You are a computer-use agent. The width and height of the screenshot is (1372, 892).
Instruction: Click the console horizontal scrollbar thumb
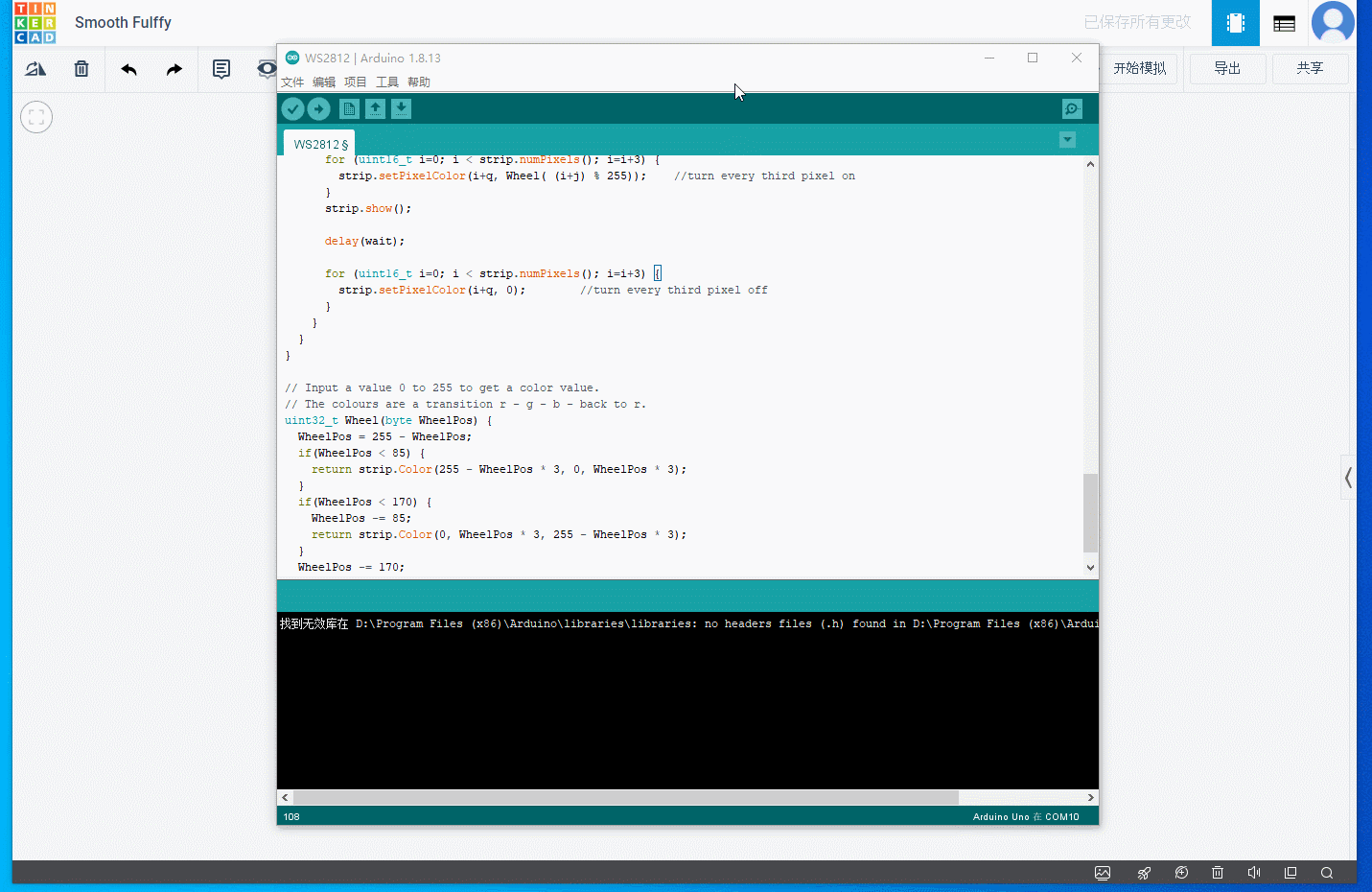click(626, 798)
